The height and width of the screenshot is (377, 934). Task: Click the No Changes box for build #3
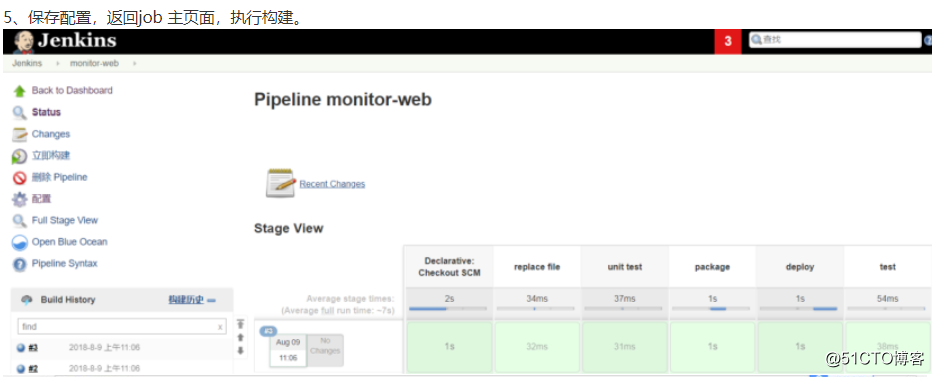coord(325,350)
